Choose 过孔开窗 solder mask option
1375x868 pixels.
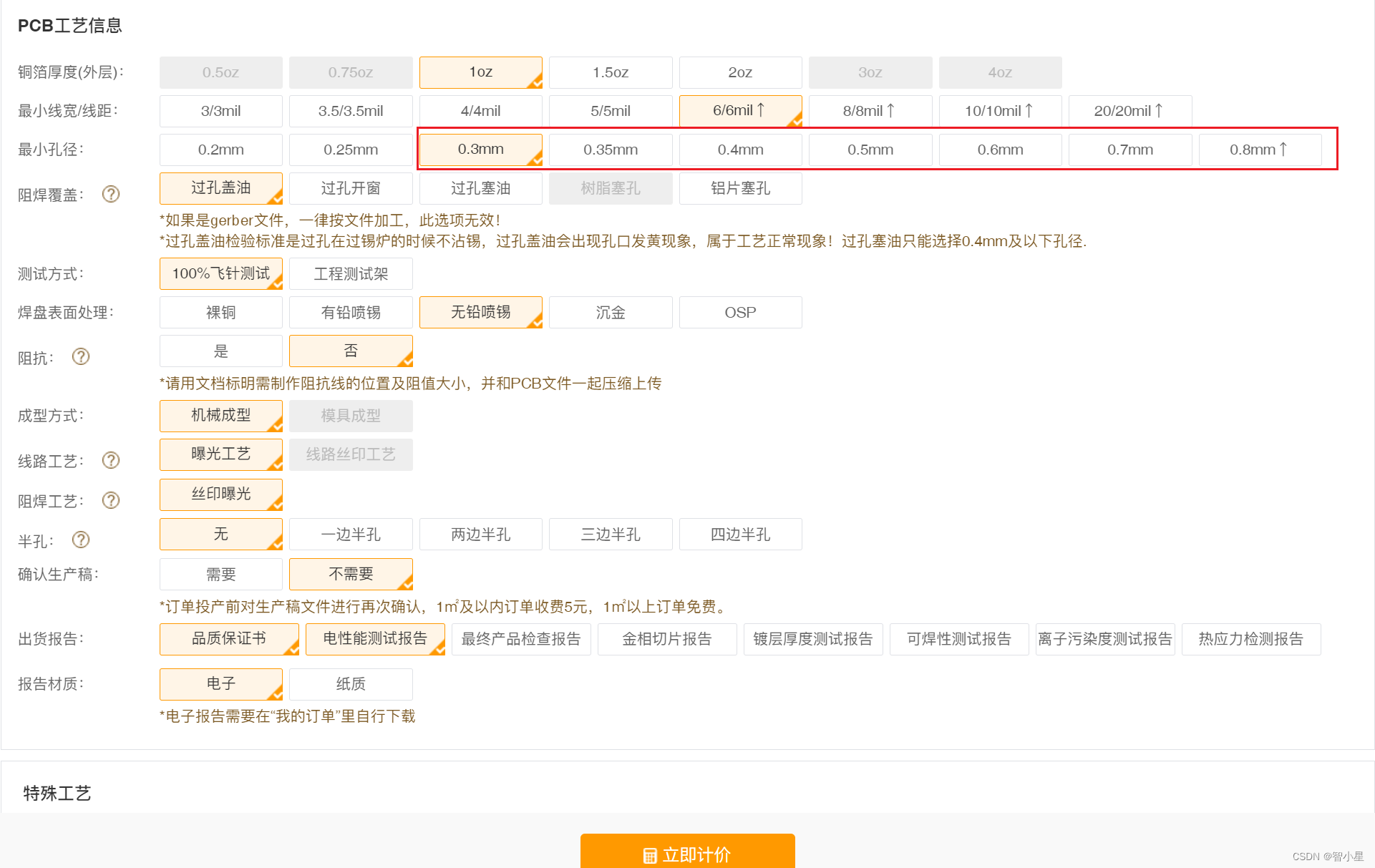tap(351, 188)
